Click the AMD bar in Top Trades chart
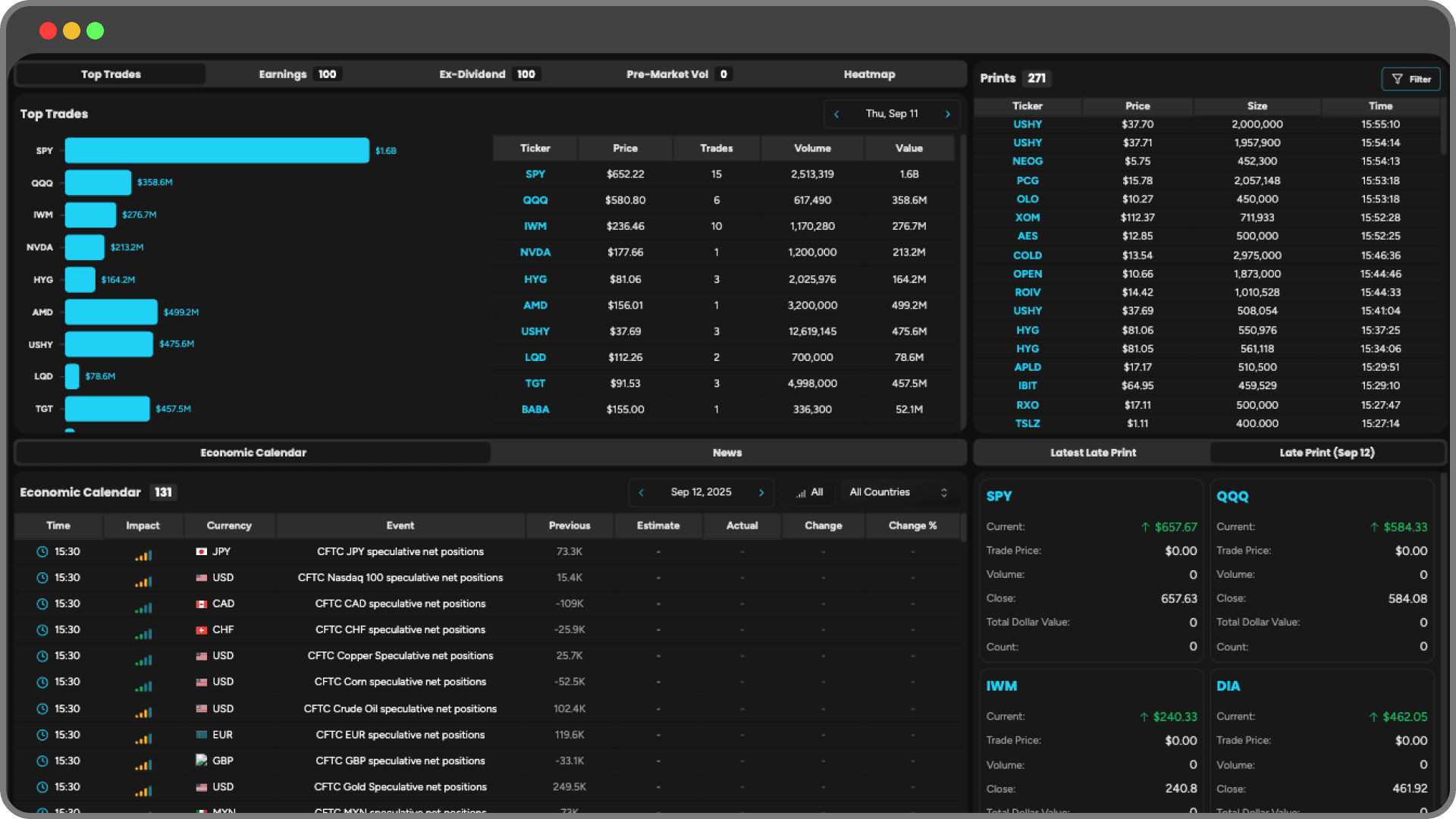Image resolution: width=1456 pixels, height=819 pixels. point(111,312)
